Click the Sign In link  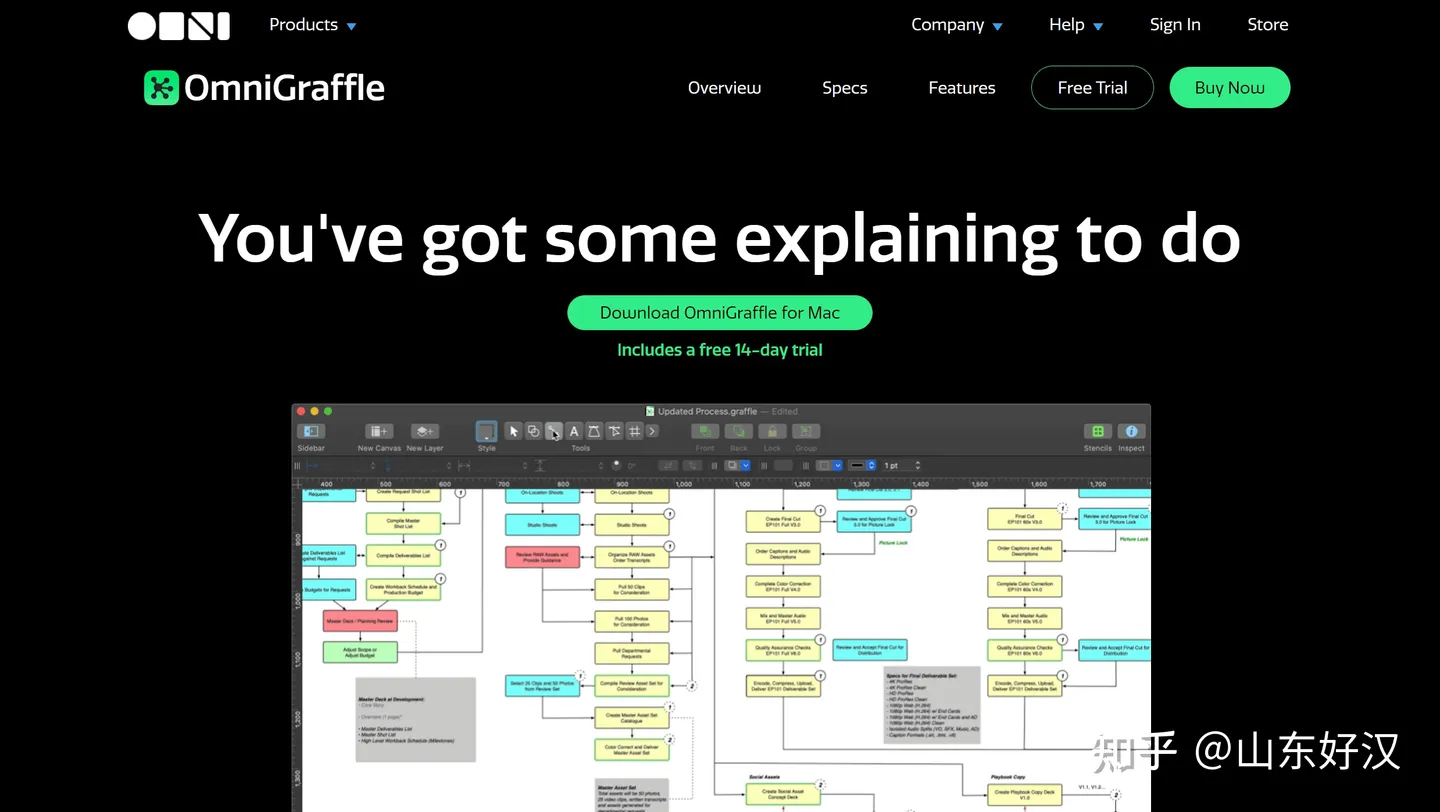[x=1175, y=25]
